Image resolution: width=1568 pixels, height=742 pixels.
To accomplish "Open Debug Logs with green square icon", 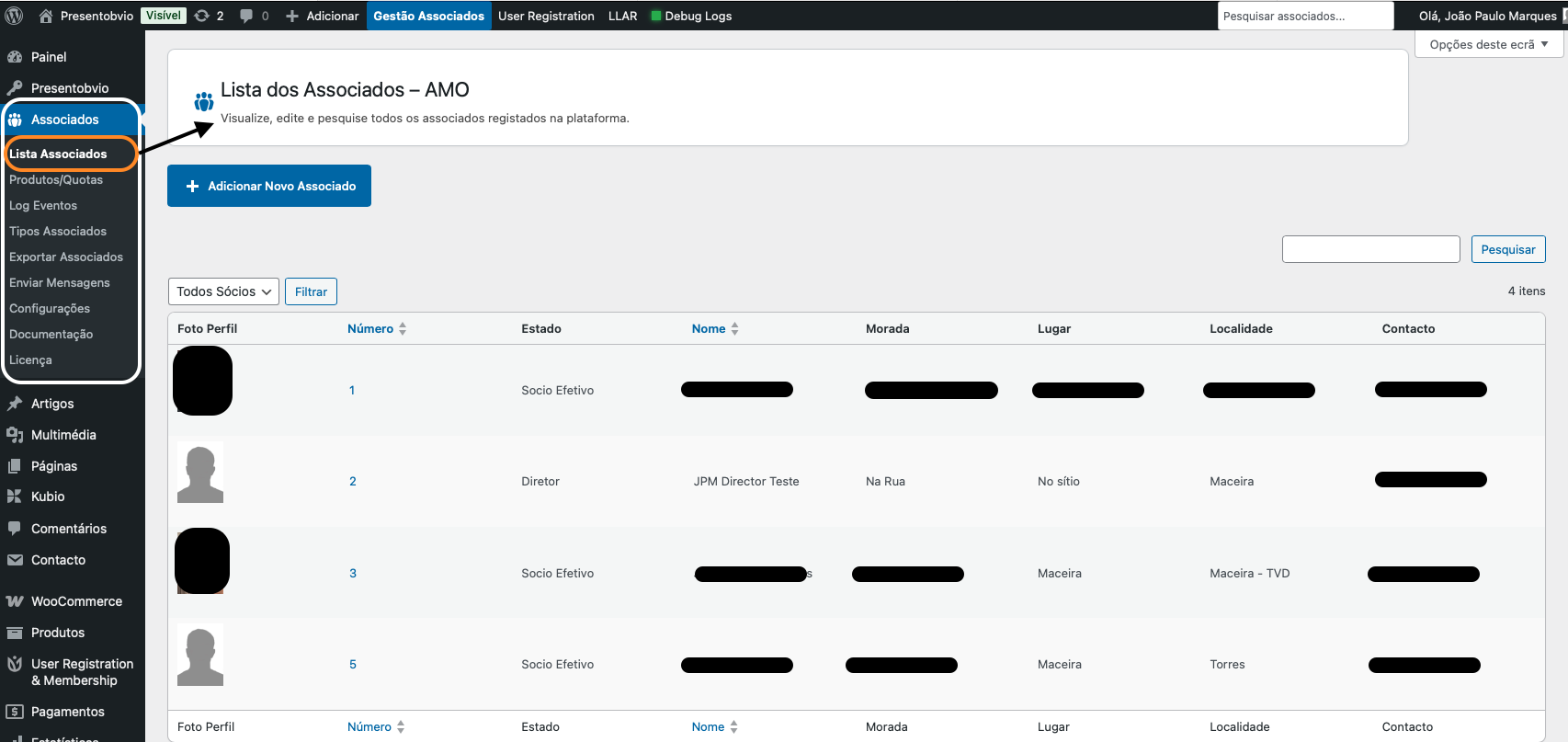I will [691, 16].
